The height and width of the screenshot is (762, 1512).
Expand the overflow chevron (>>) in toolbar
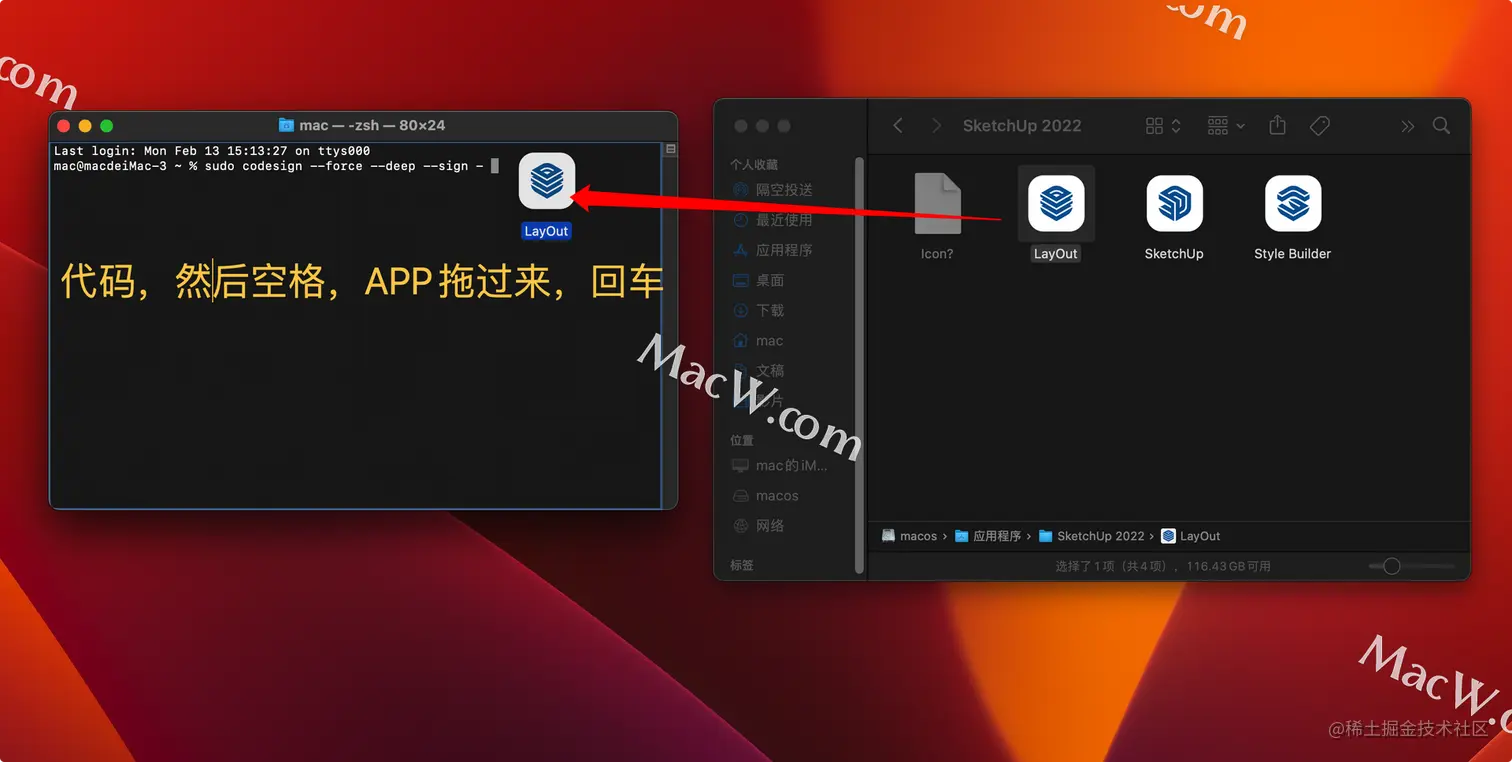coord(1406,126)
